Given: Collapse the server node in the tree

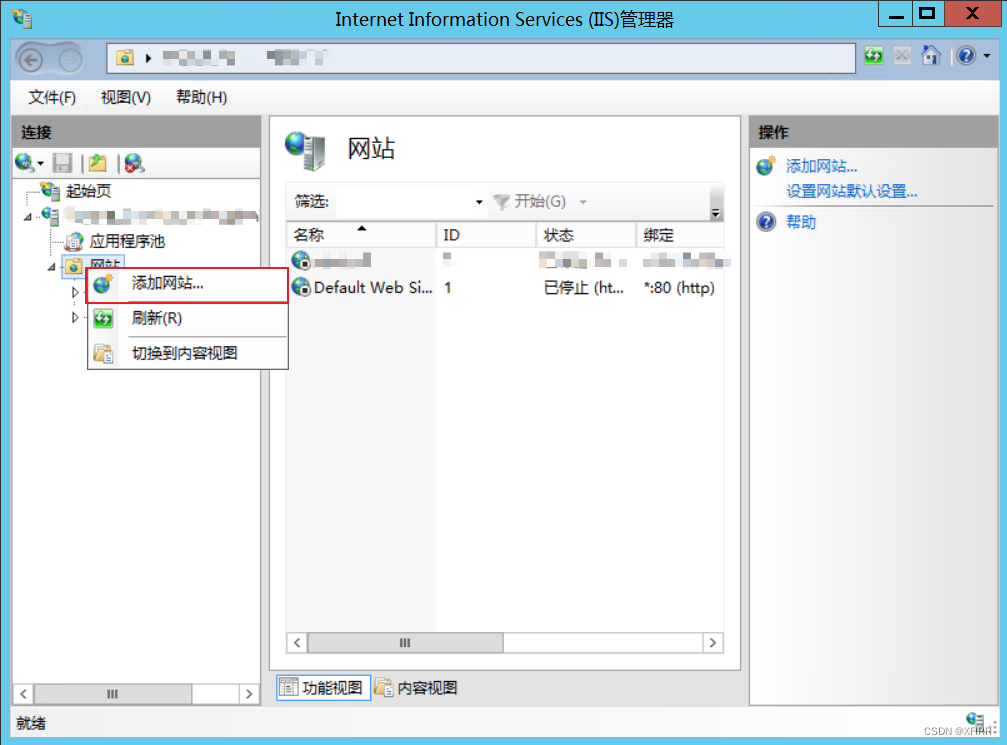Looking at the screenshot, I should pos(28,217).
